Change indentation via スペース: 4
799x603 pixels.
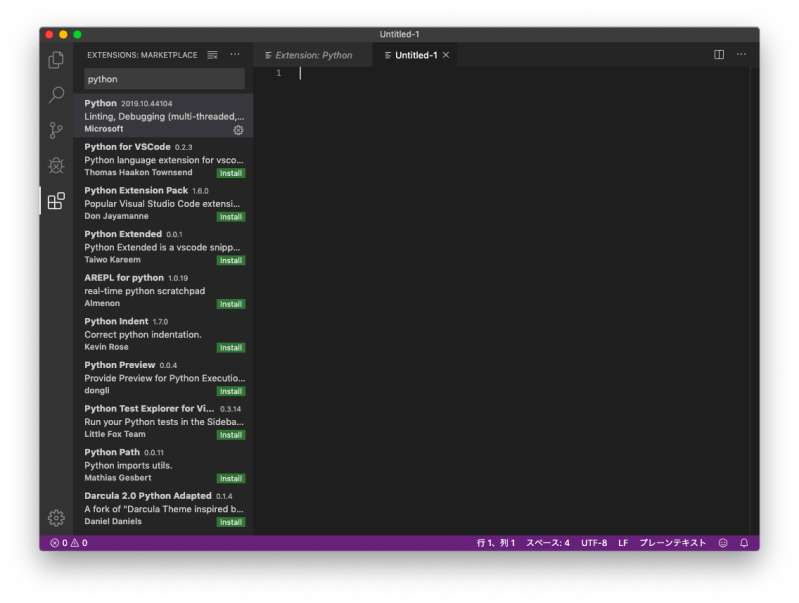(548, 543)
